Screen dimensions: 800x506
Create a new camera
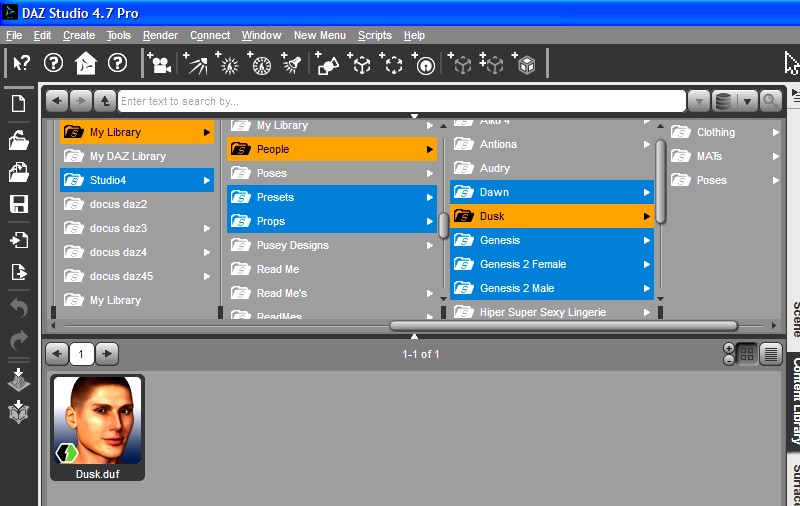159,63
